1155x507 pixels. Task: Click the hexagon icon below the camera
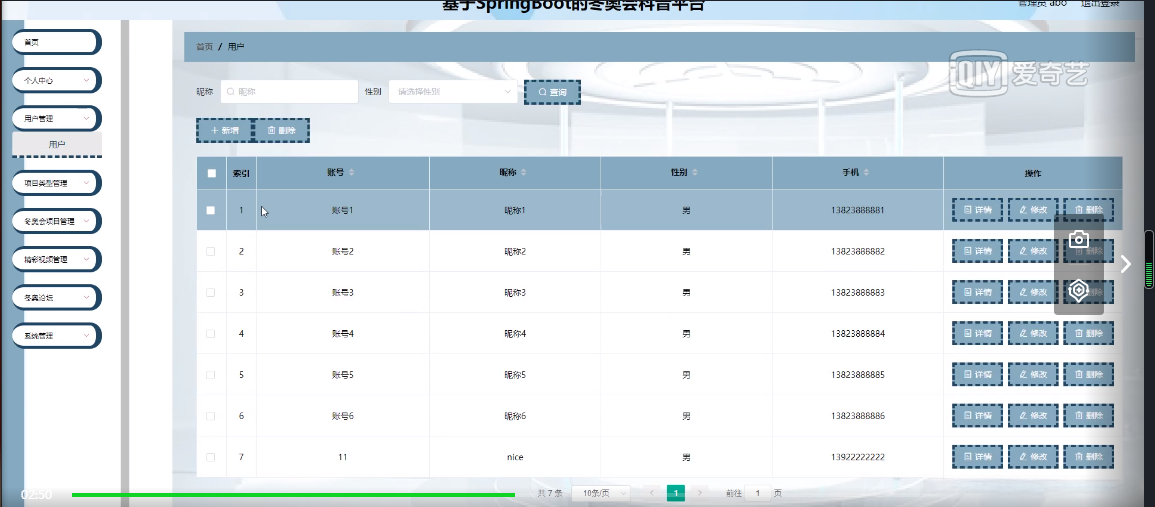(1078, 290)
